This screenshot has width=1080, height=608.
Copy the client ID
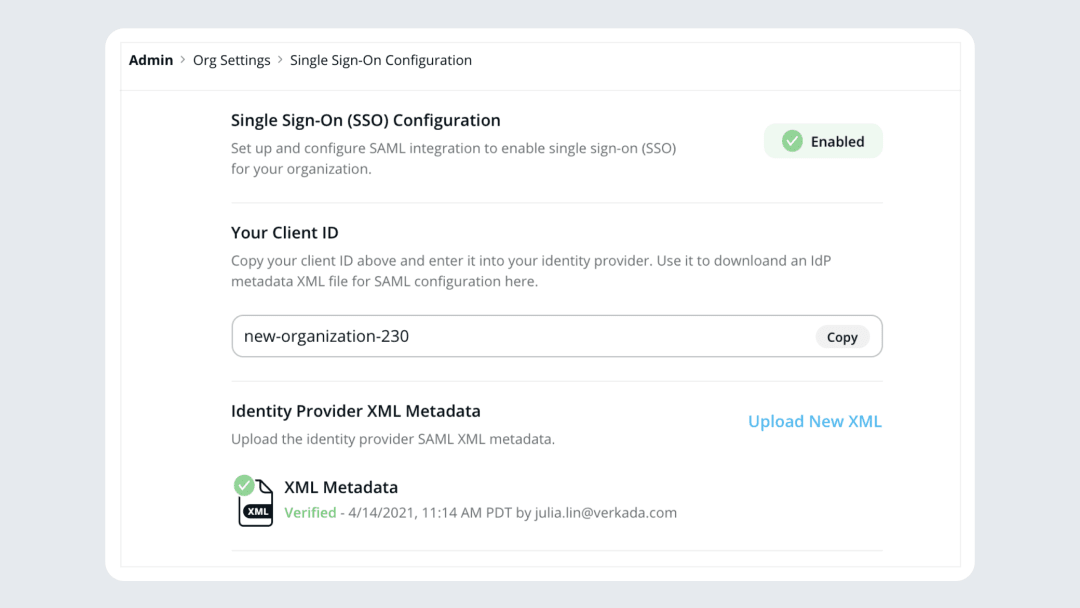click(x=842, y=337)
